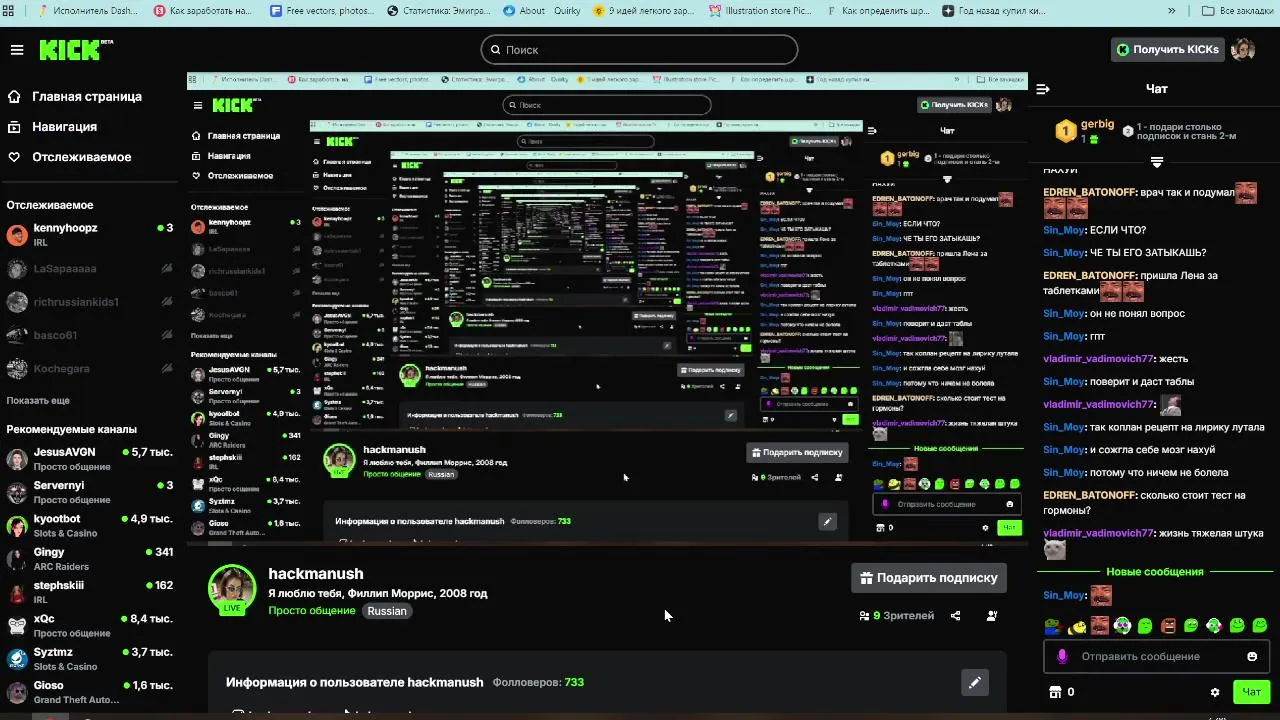Screen dimensions: 1280x720
Task: Collapse the chat panel with arrow icon
Action: (1043, 89)
